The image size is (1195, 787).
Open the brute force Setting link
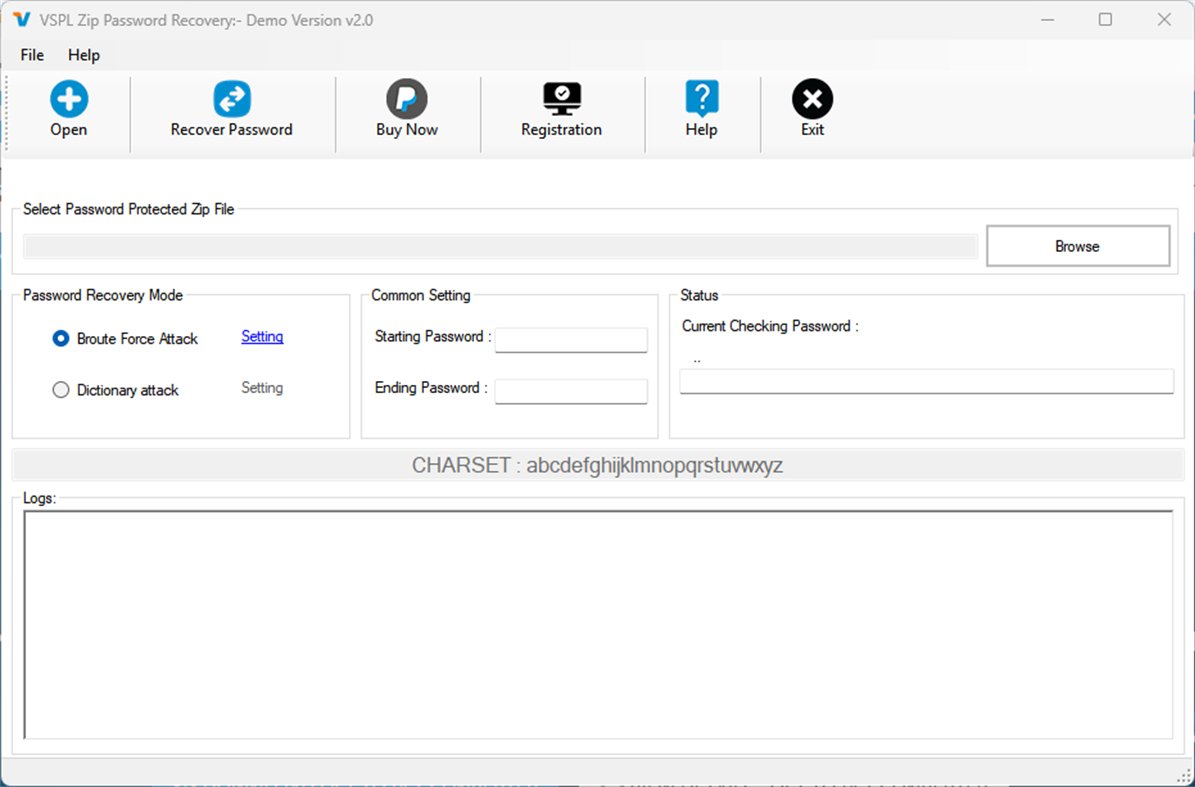262,337
